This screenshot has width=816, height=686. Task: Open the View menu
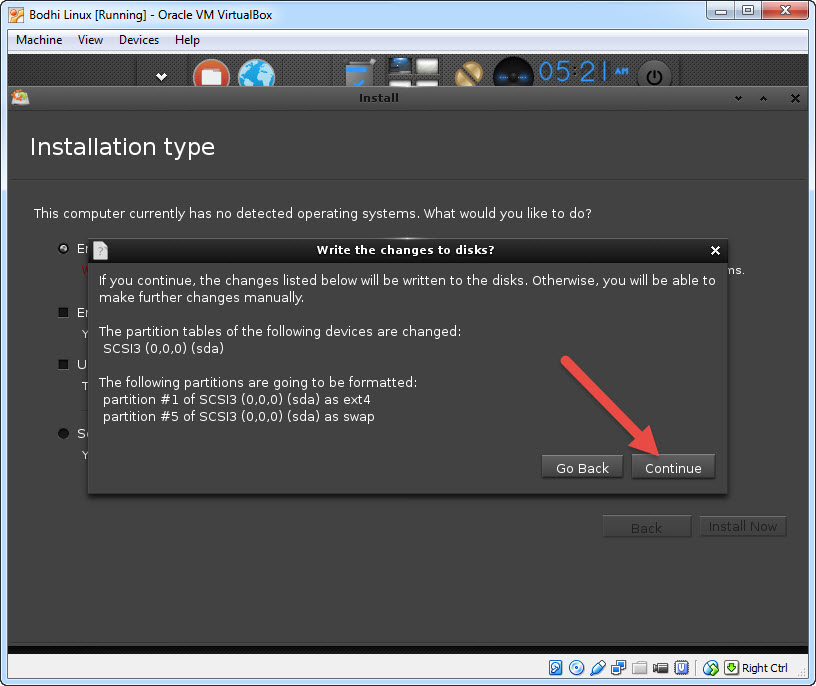[90, 40]
